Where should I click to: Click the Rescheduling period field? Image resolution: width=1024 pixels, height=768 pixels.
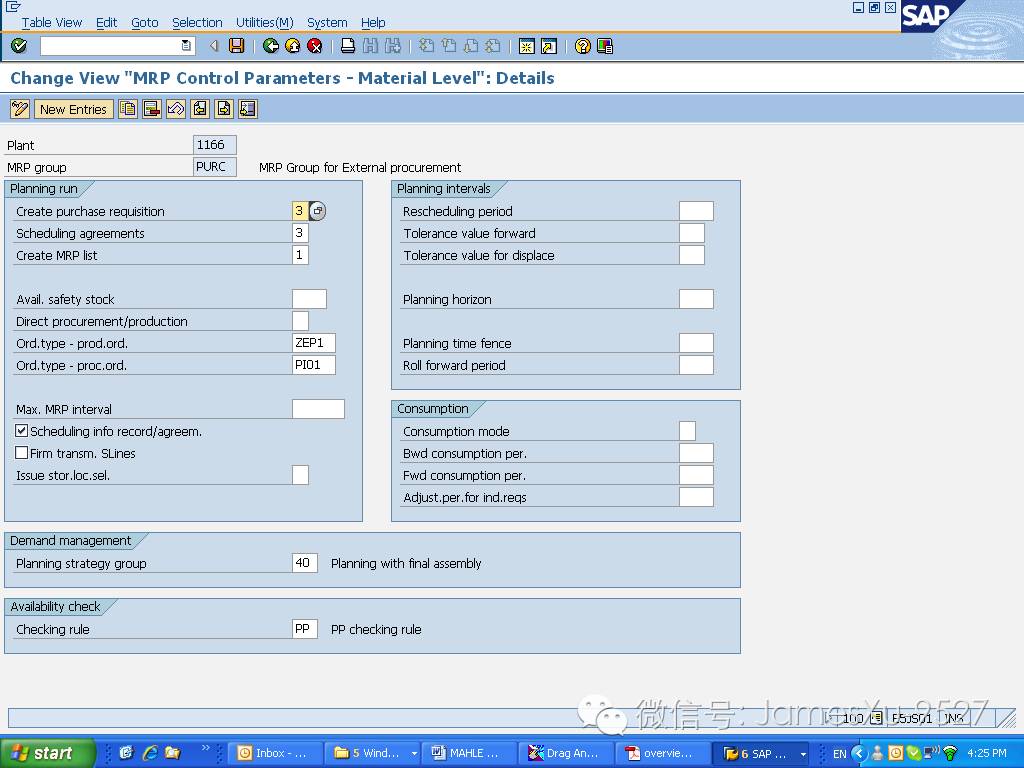pos(696,211)
